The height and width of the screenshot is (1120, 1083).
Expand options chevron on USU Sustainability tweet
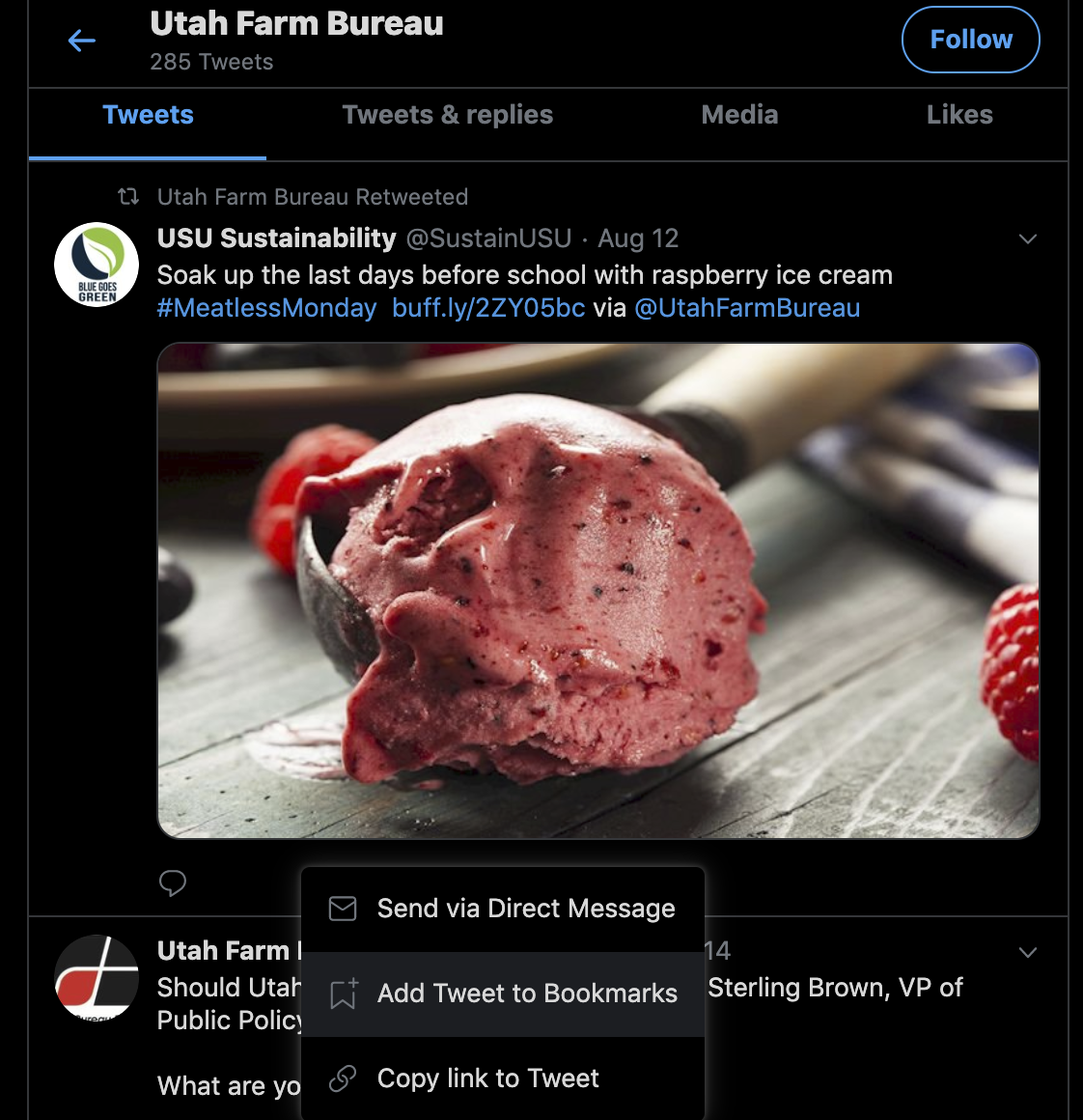tap(1028, 238)
